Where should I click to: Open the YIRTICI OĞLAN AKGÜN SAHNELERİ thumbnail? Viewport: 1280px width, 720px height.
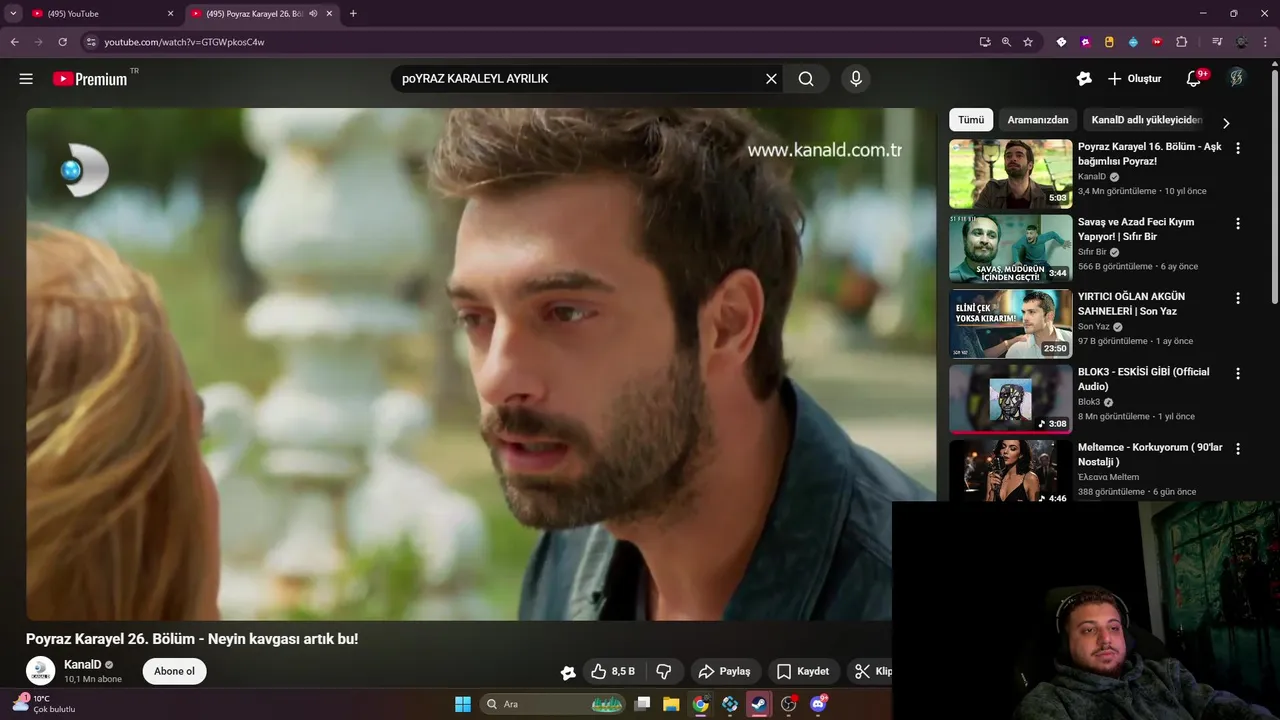[x=1010, y=323]
